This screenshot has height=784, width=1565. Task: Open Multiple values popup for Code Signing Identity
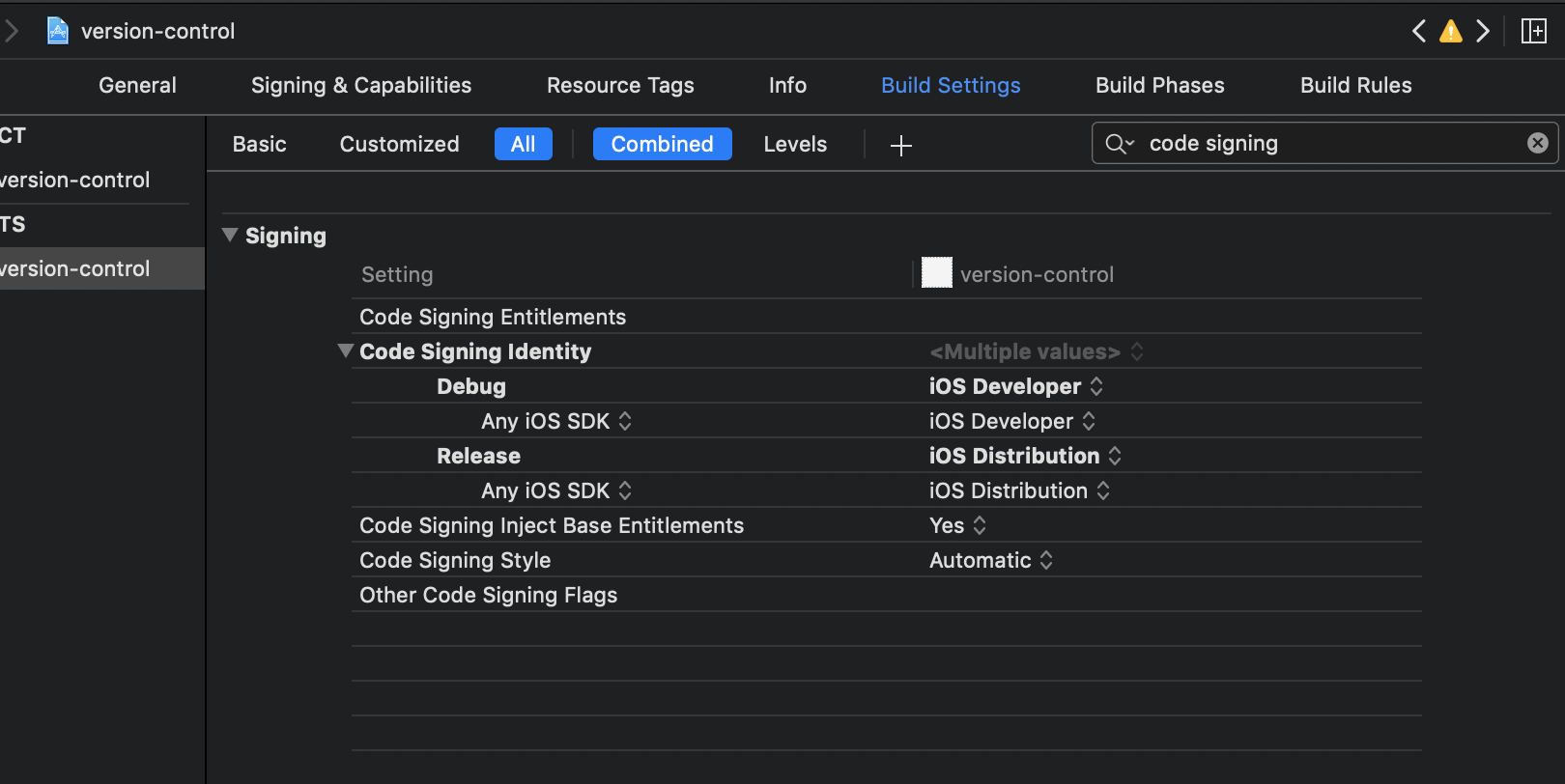click(x=1037, y=351)
